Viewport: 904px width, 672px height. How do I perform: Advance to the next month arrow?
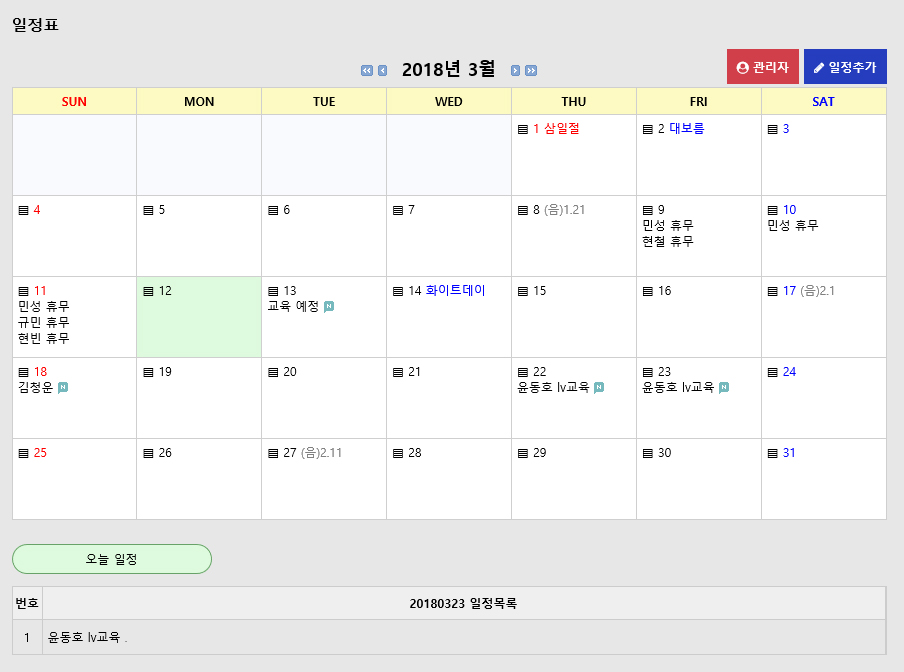tap(515, 70)
